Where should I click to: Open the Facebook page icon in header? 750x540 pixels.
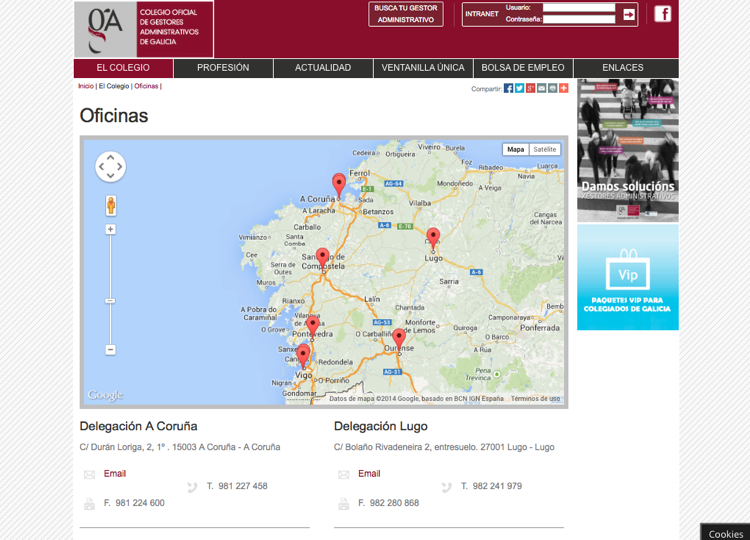coord(662,14)
